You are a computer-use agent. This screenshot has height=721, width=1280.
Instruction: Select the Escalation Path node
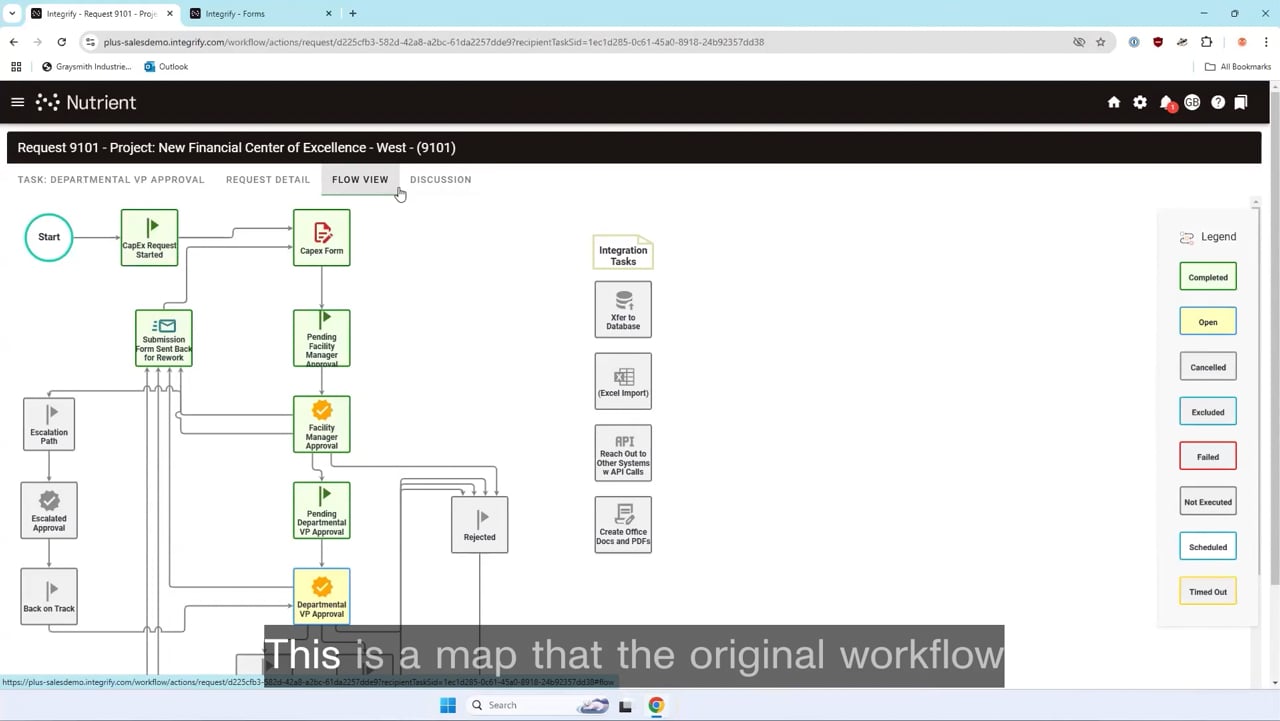coord(49,424)
